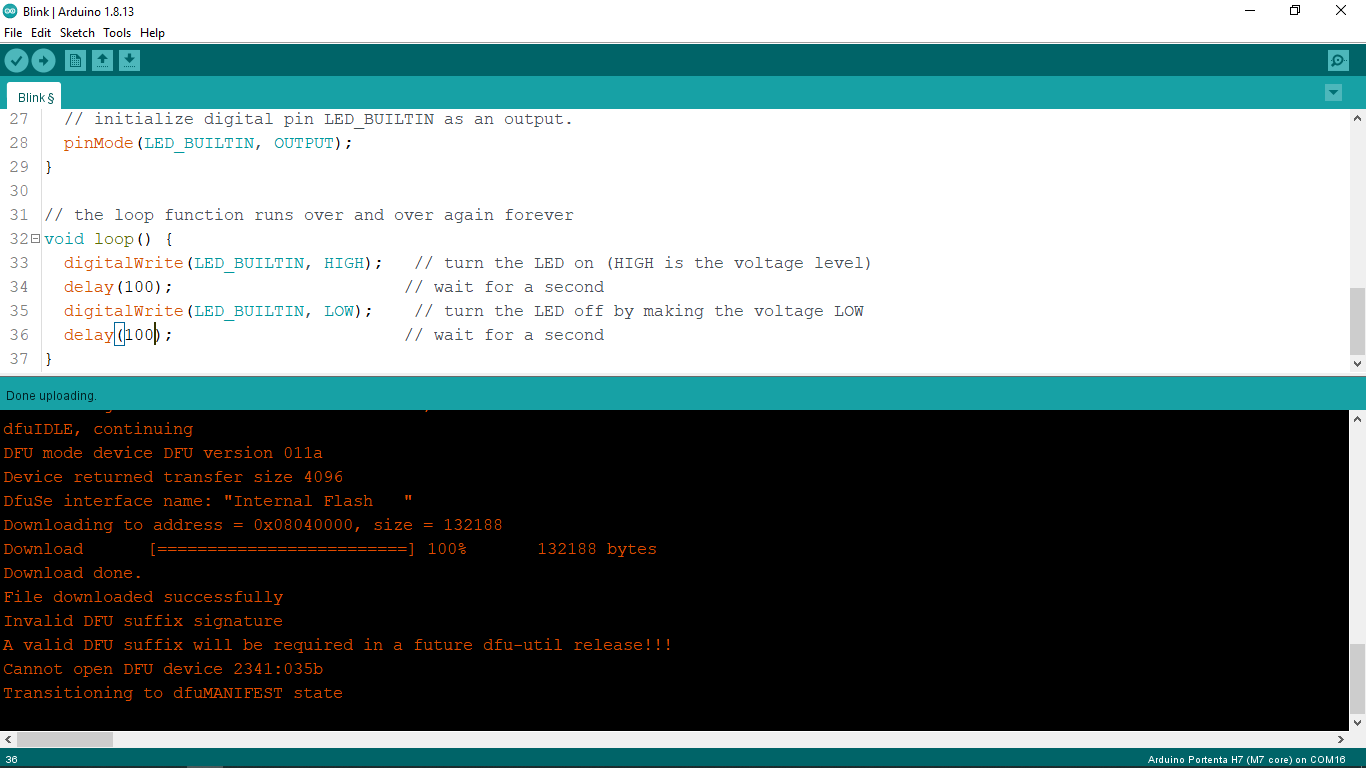This screenshot has height=768, width=1366.
Task: Open the Sketch menu
Action: tap(77, 33)
